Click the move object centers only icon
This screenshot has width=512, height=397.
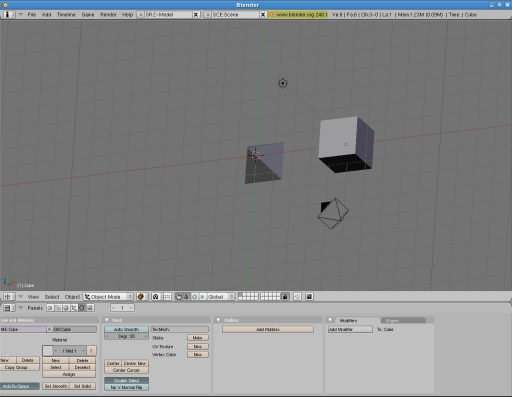coord(167,296)
